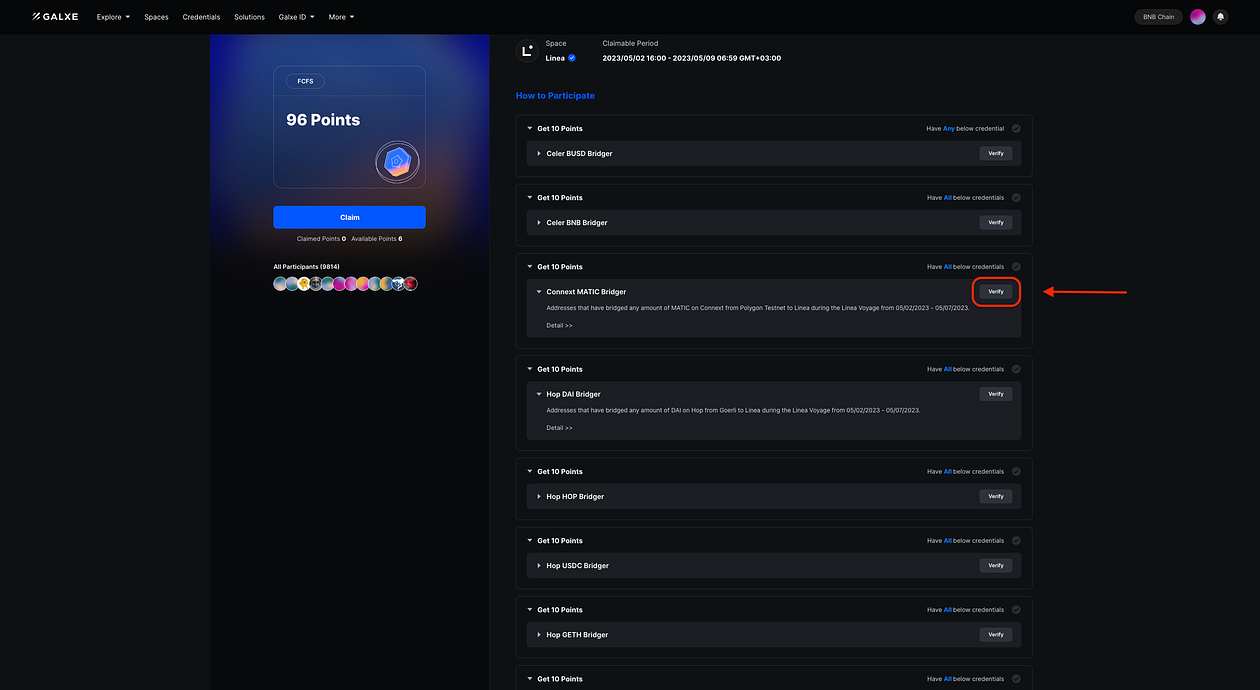This screenshot has width=1260, height=690.
Task: Click the Hop DAI Bridger title
Action: (573, 394)
